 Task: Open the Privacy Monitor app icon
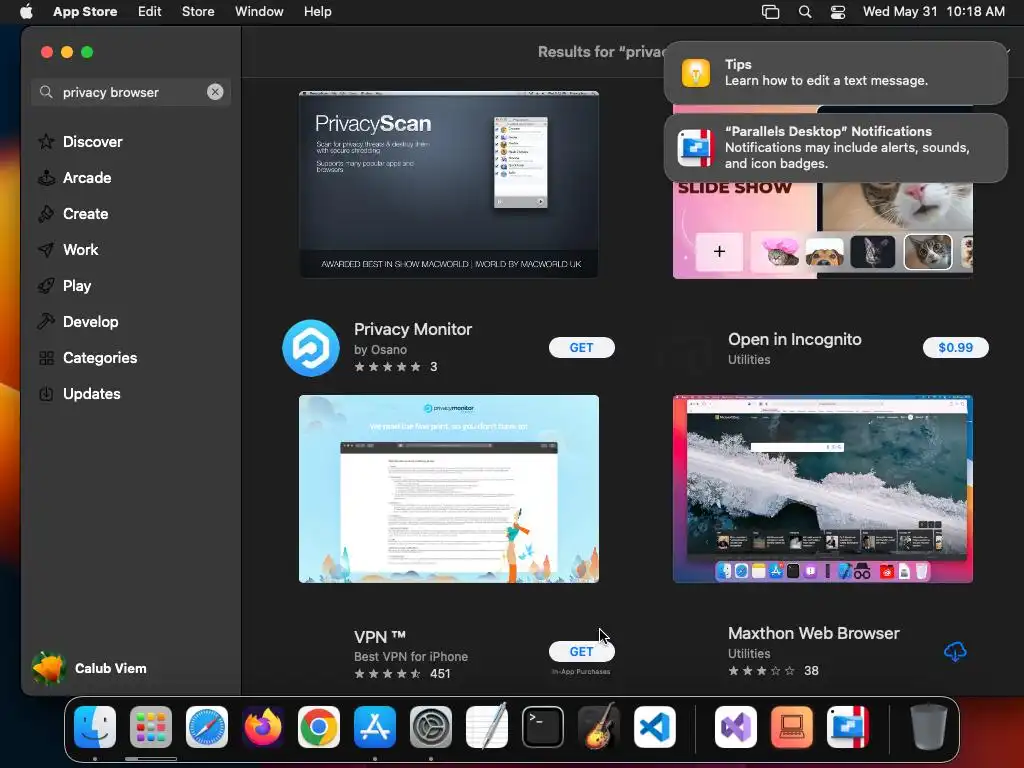click(311, 347)
